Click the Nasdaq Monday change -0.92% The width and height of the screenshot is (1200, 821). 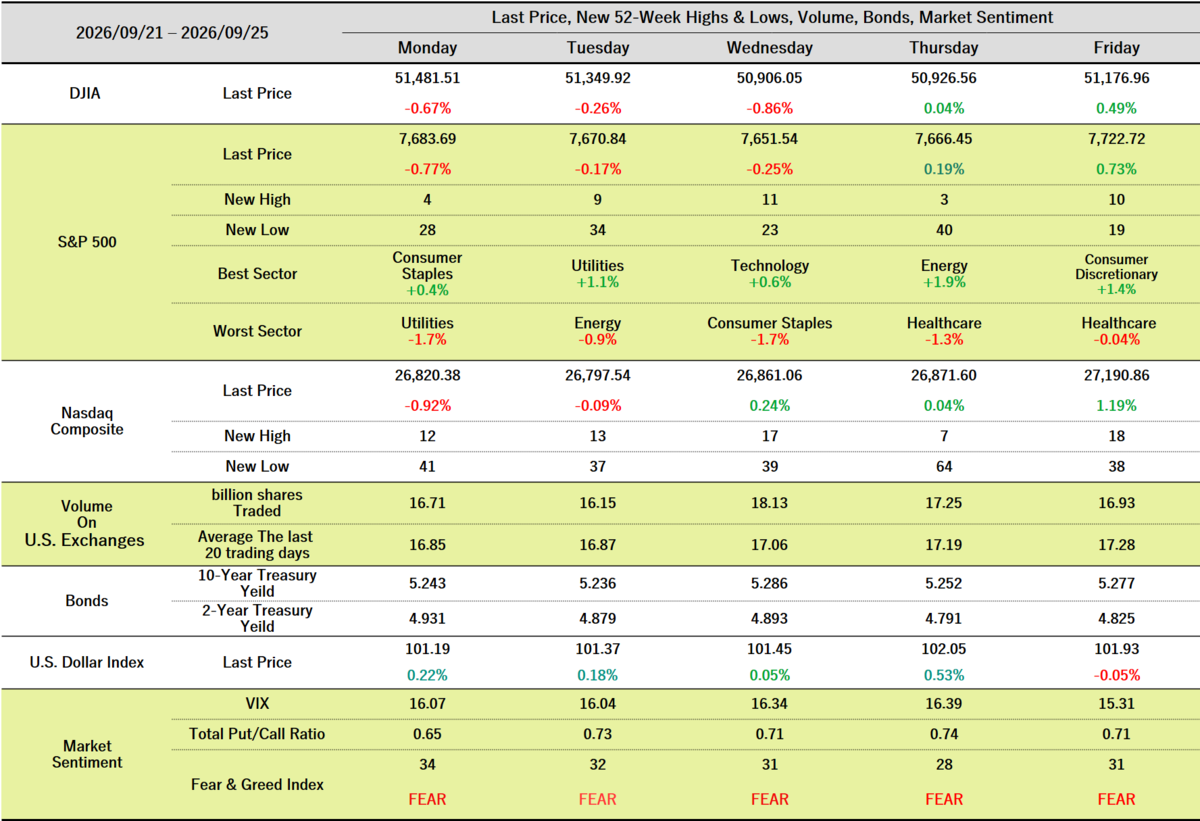[x=427, y=406]
